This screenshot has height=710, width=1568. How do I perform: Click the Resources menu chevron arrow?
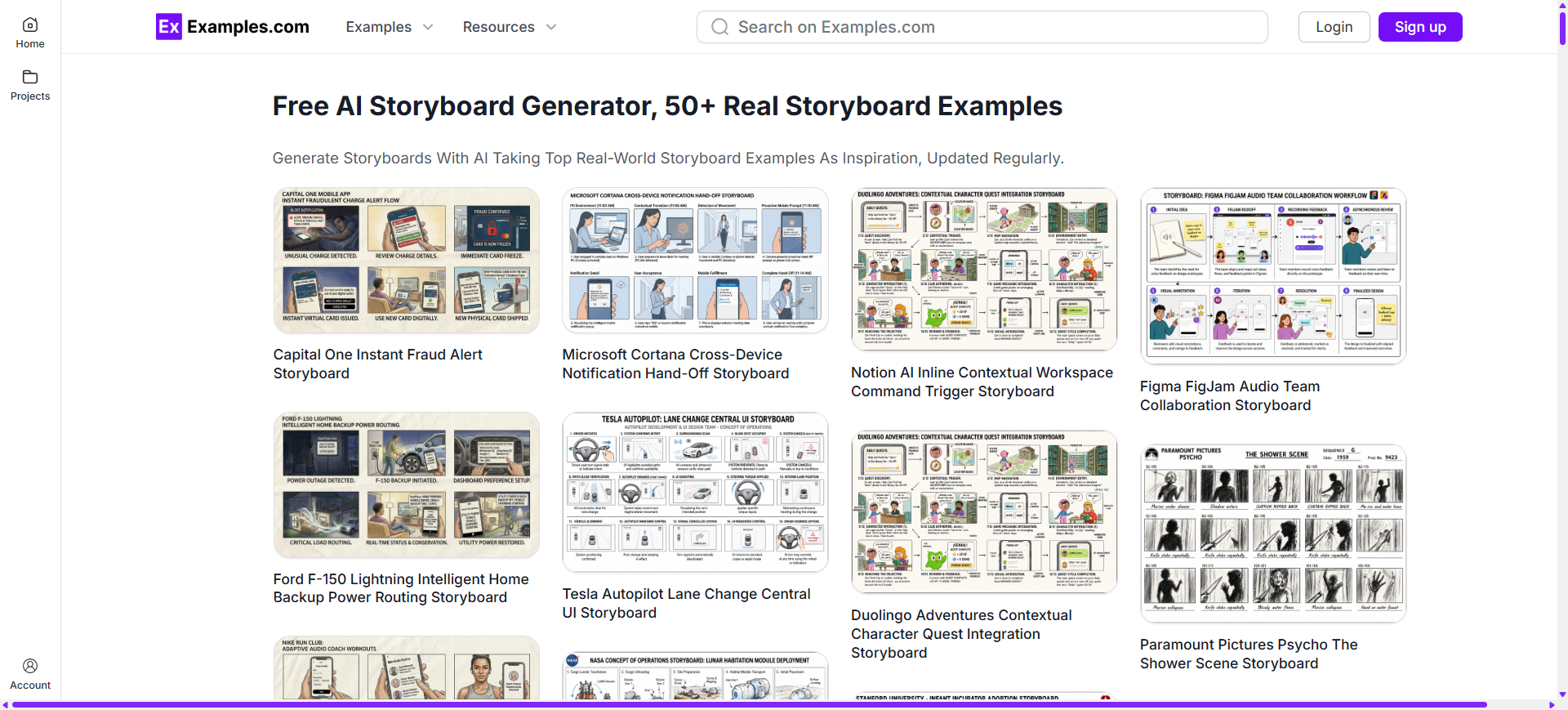tap(551, 27)
